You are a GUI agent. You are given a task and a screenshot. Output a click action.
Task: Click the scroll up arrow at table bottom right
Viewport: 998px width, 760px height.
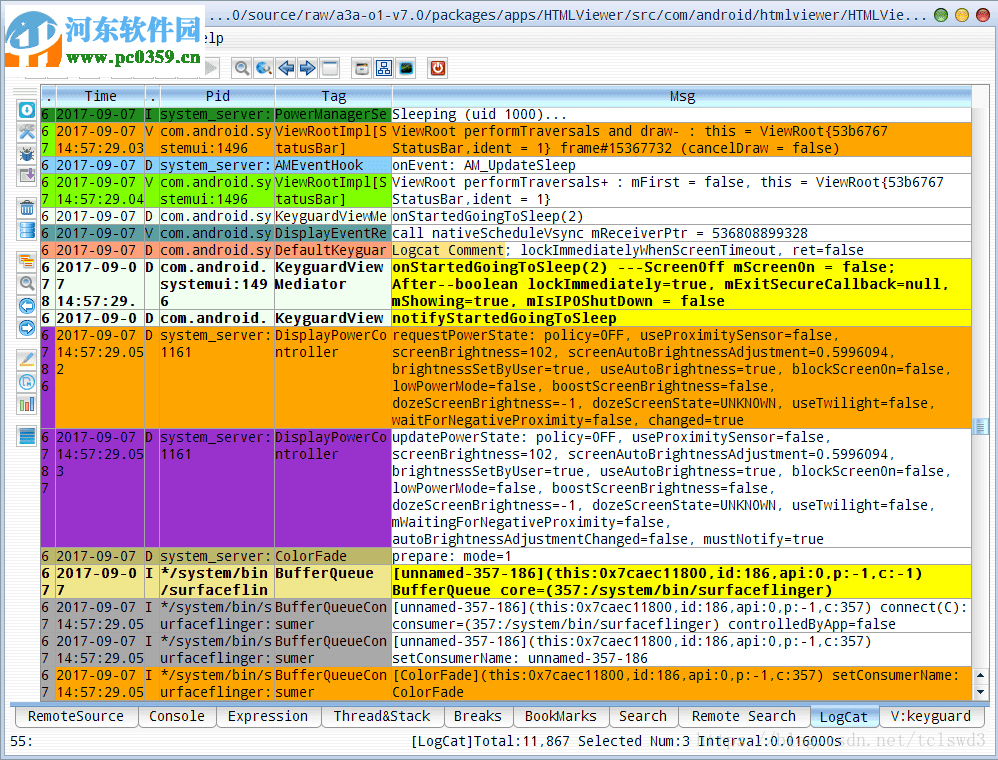[980, 675]
